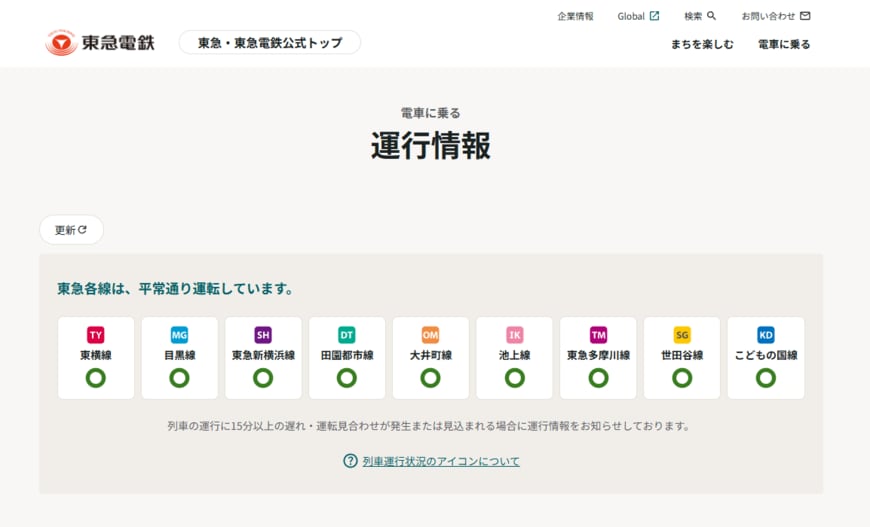The image size is (870, 527).
Task: Click the TY Toyoko Line badge icon
Action: [96, 335]
